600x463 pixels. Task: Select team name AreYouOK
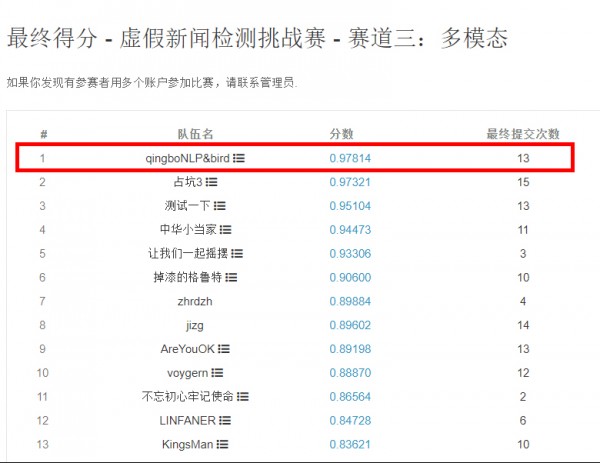[x=188, y=349]
